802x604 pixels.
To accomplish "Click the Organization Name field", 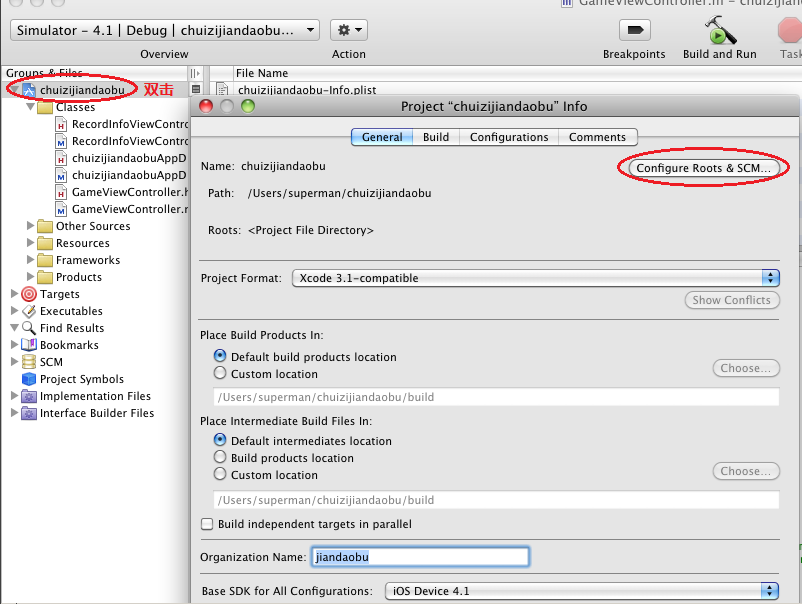I will click(420, 557).
